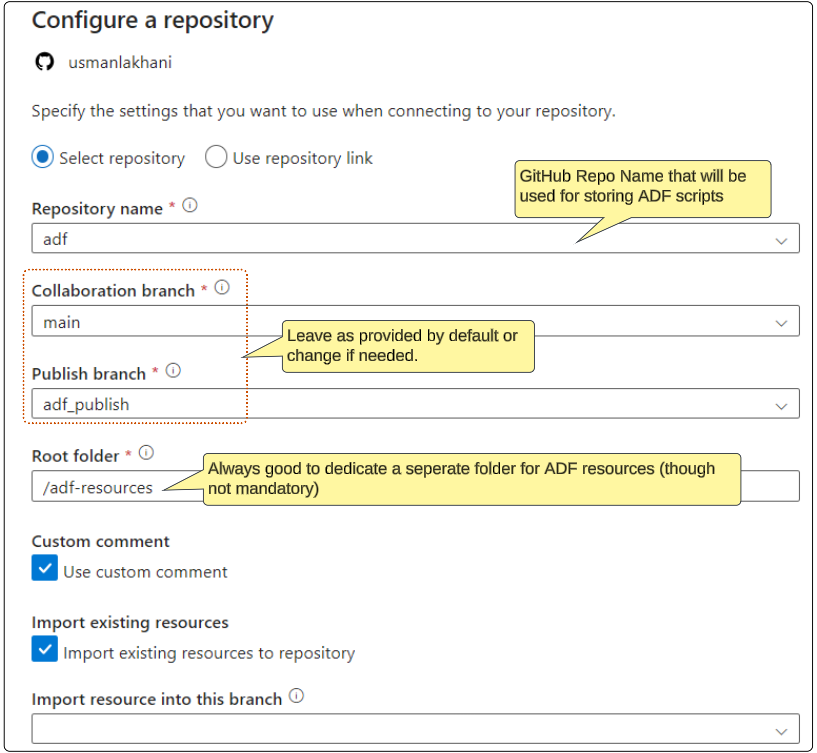Click info icon beside Publish branch label
The width and height of the screenshot is (817, 753).
tap(173, 371)
